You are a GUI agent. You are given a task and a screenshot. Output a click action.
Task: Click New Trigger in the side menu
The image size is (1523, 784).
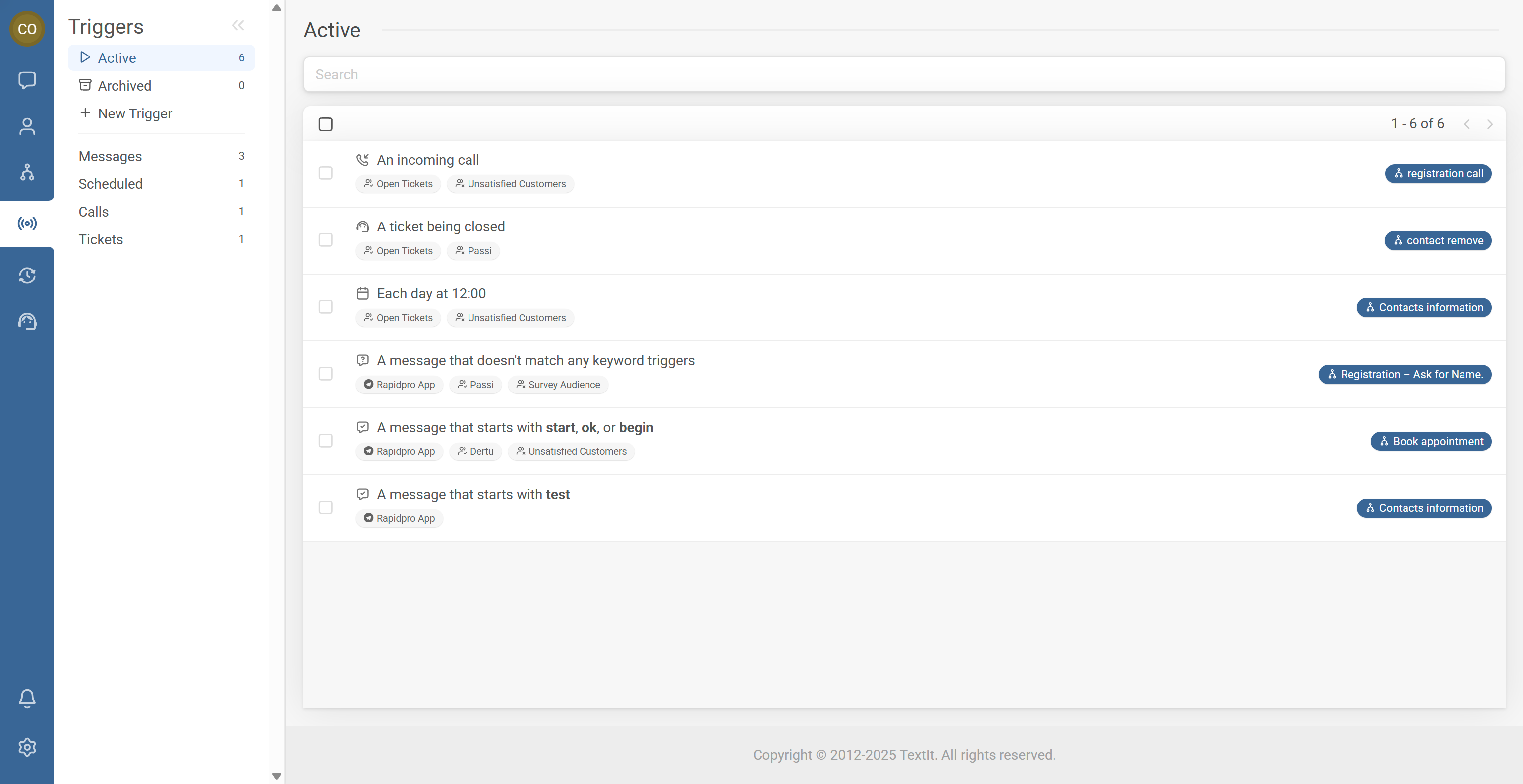point(134,113)
